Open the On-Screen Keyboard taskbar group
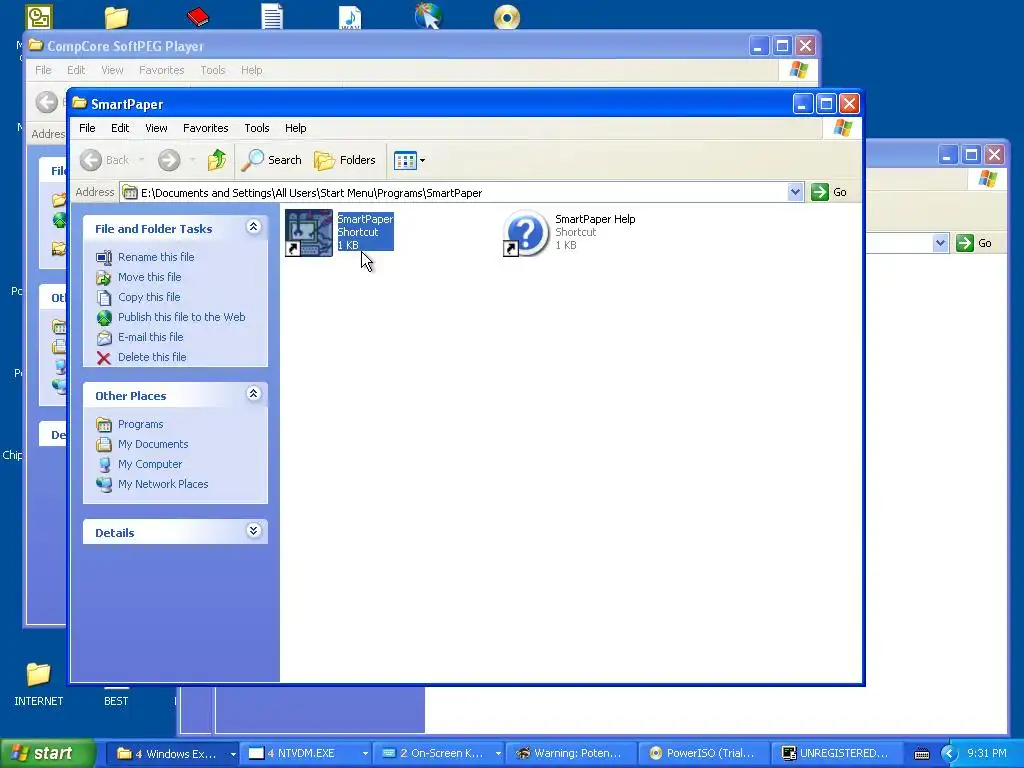This screenshot has width=1024, height=768. 440,754
